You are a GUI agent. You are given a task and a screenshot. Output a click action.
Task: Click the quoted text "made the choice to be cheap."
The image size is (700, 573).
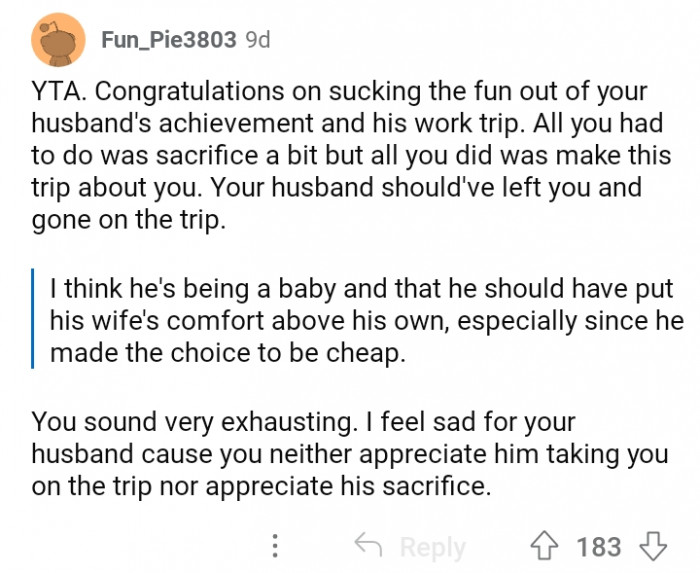(228, 355)
